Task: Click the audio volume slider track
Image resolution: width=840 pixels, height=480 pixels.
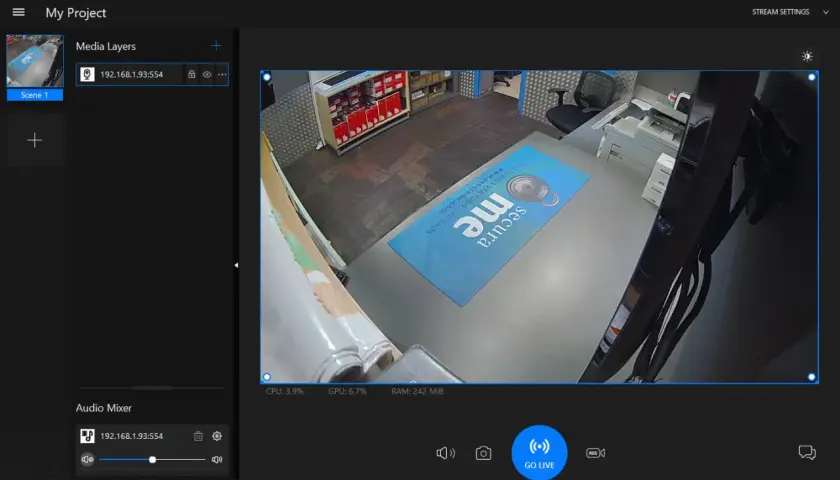Action: point(152,459)
